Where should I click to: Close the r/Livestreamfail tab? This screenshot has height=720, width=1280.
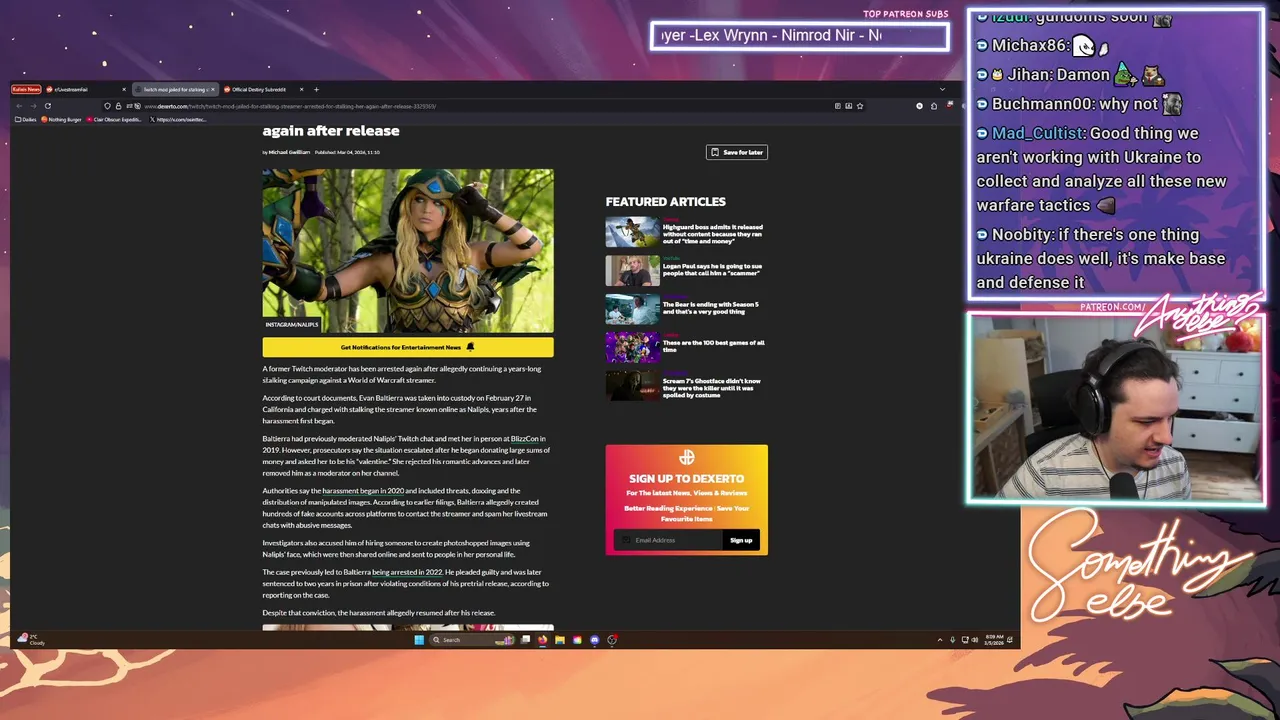pyautogui.click(x=124, y=89)
